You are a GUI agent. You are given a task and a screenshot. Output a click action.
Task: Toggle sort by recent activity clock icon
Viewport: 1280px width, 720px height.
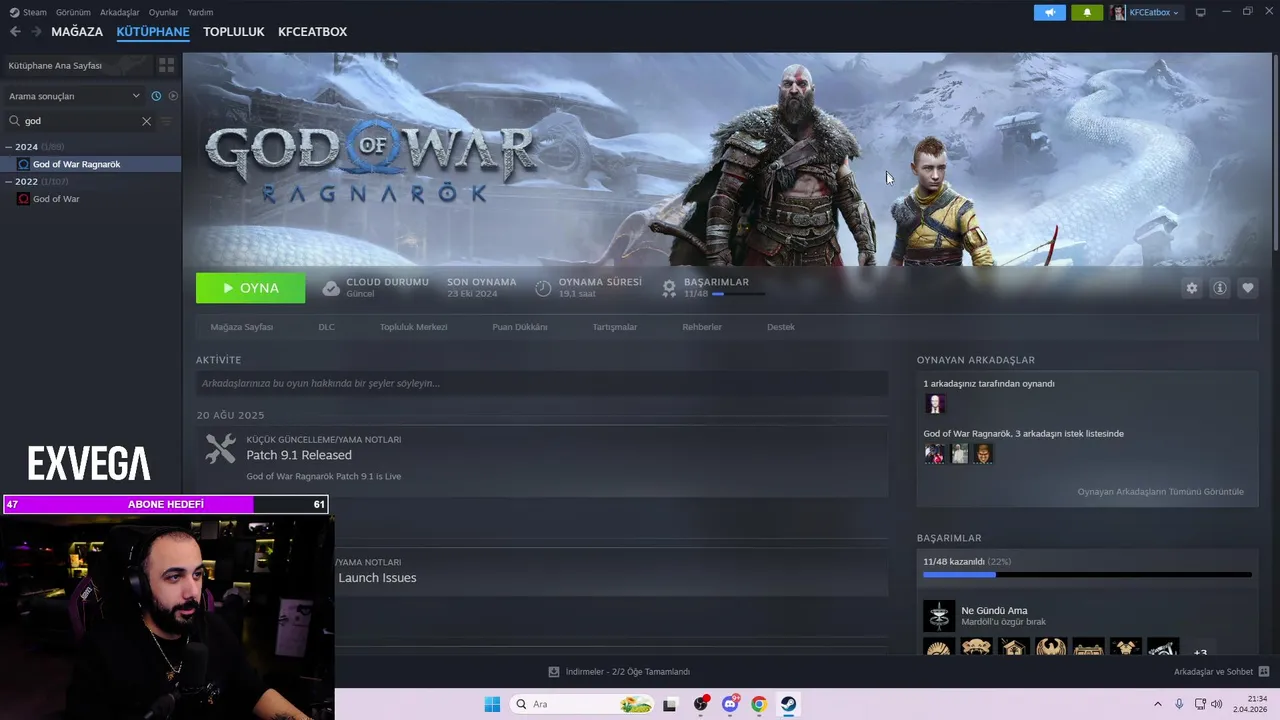click(x=156, y=96)
